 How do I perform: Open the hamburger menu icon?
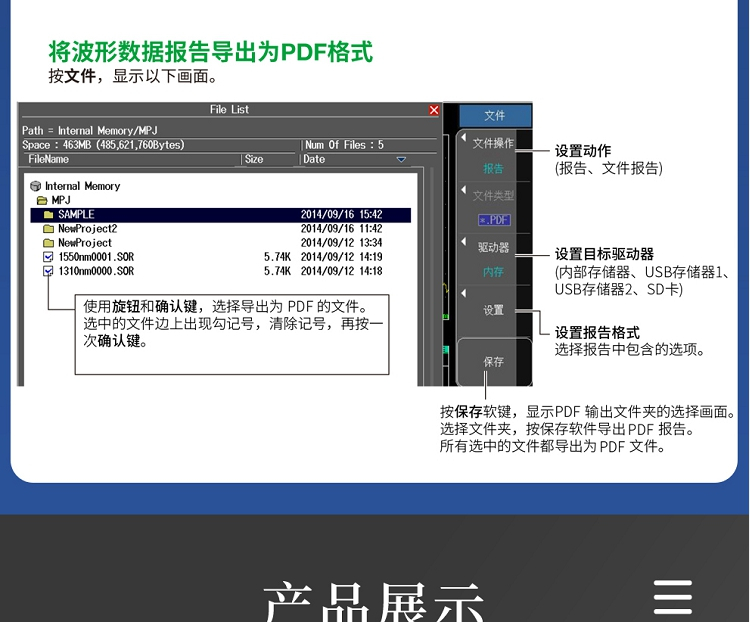click(673, 597)
